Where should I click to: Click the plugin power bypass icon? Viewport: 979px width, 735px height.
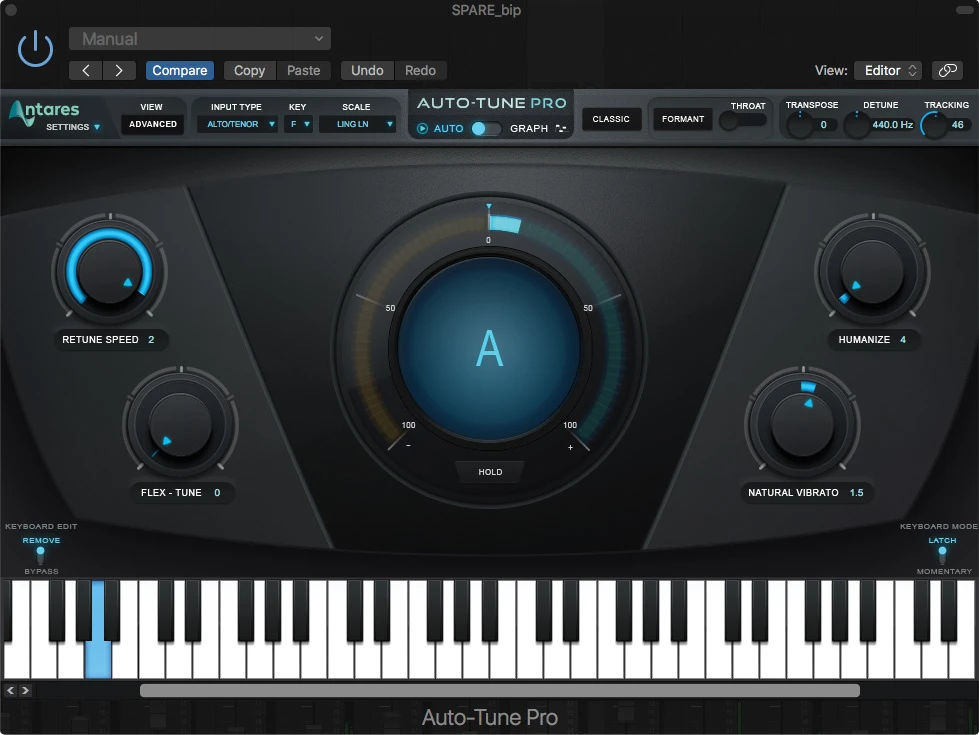pos(36,49)
